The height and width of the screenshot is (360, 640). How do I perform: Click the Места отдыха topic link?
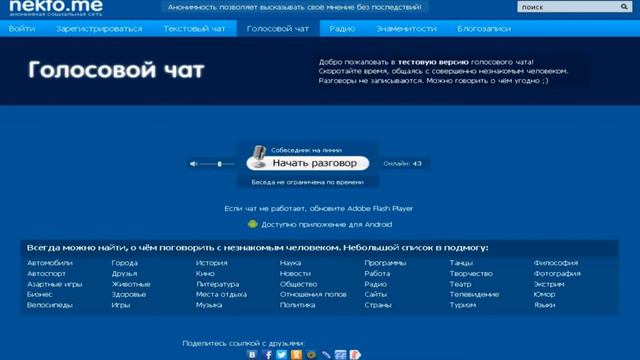pyautogui.click(x=221, y=294)
